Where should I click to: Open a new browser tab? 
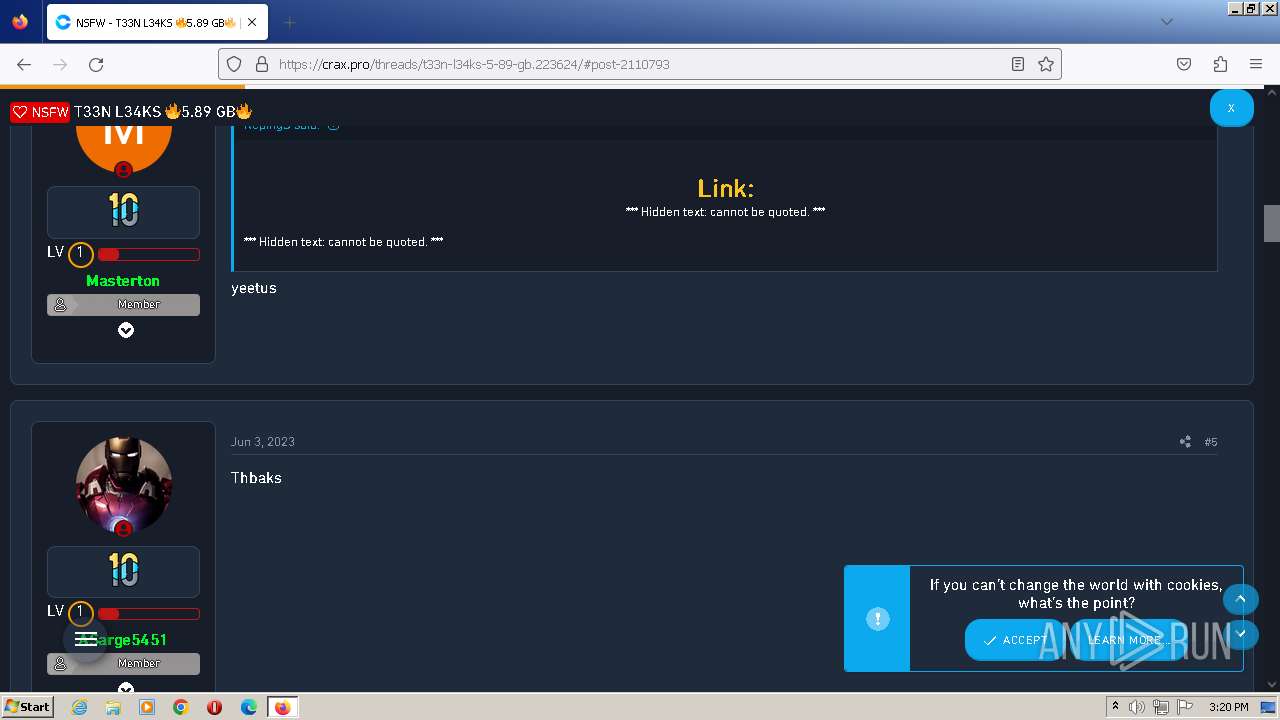[x=289, y=22]
